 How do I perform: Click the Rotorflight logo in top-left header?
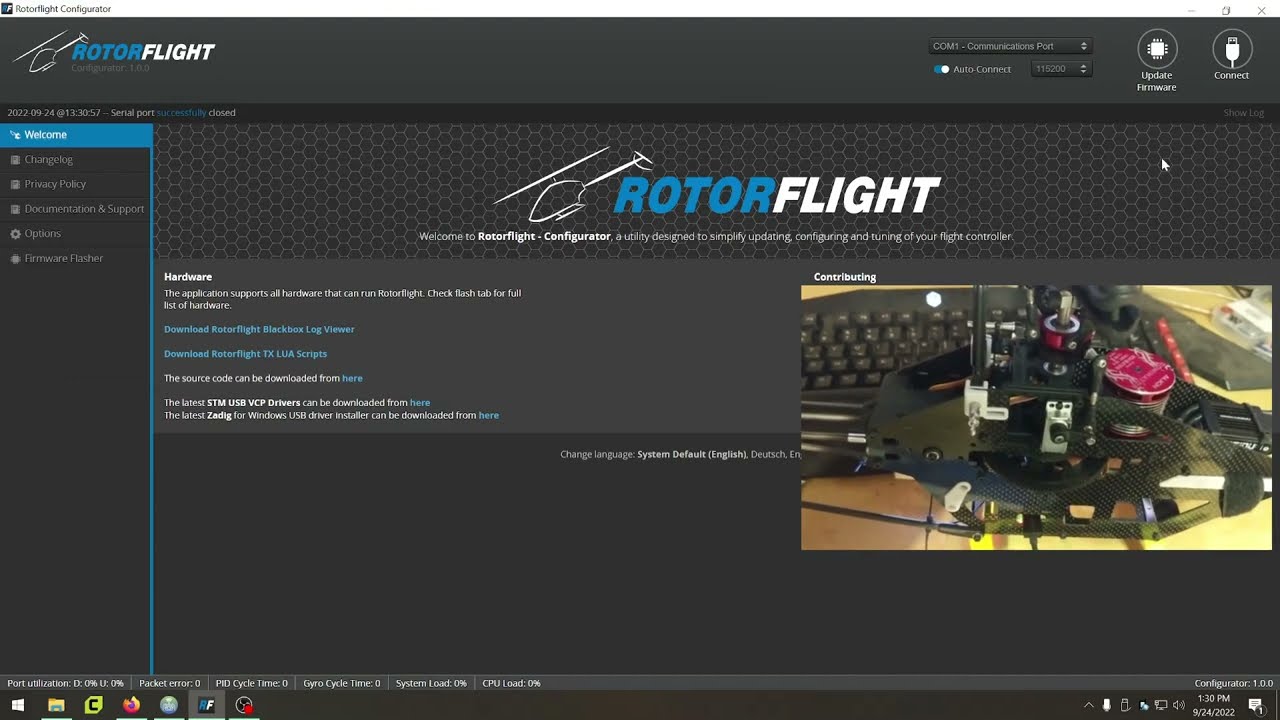(x=114, y=52)
